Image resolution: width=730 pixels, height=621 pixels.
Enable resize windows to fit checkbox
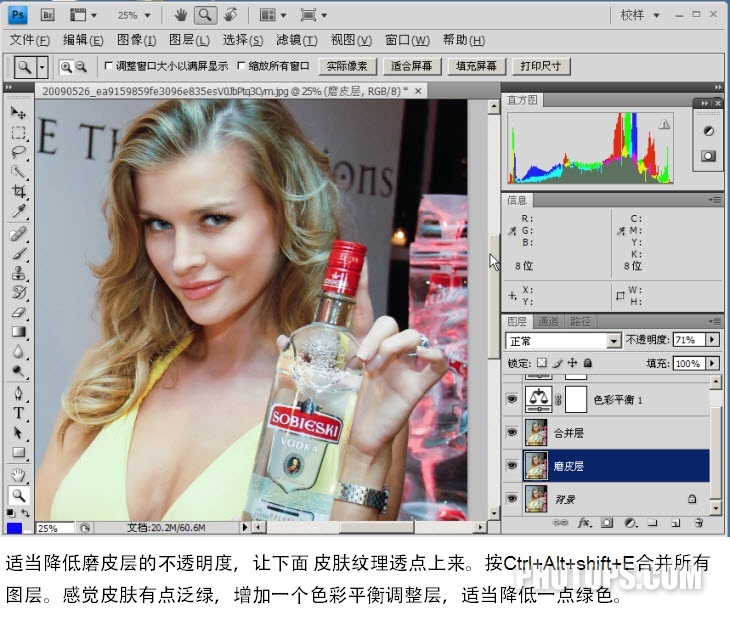tap(108, 66)
